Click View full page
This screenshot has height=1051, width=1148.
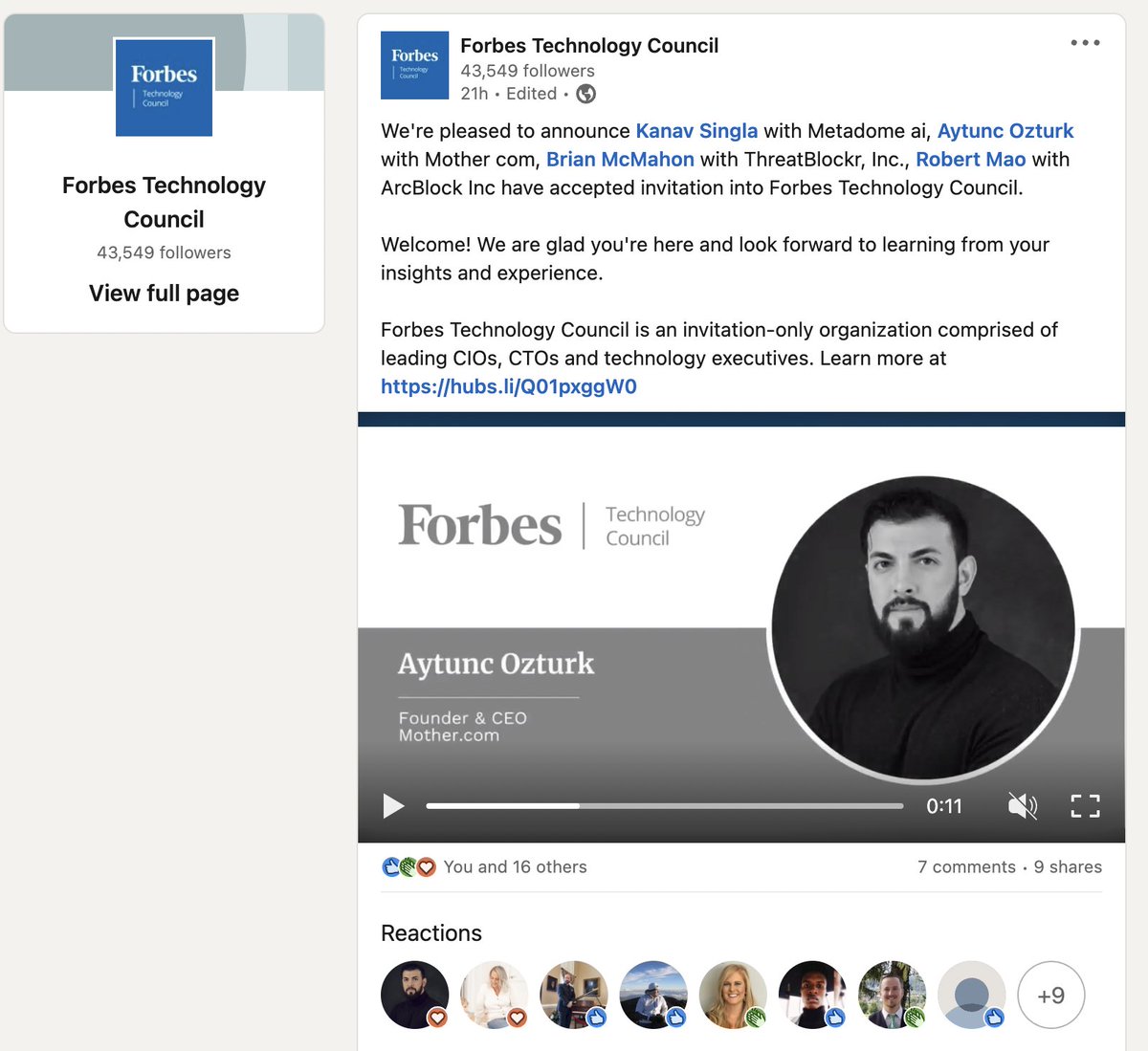[x=164, y=294]
